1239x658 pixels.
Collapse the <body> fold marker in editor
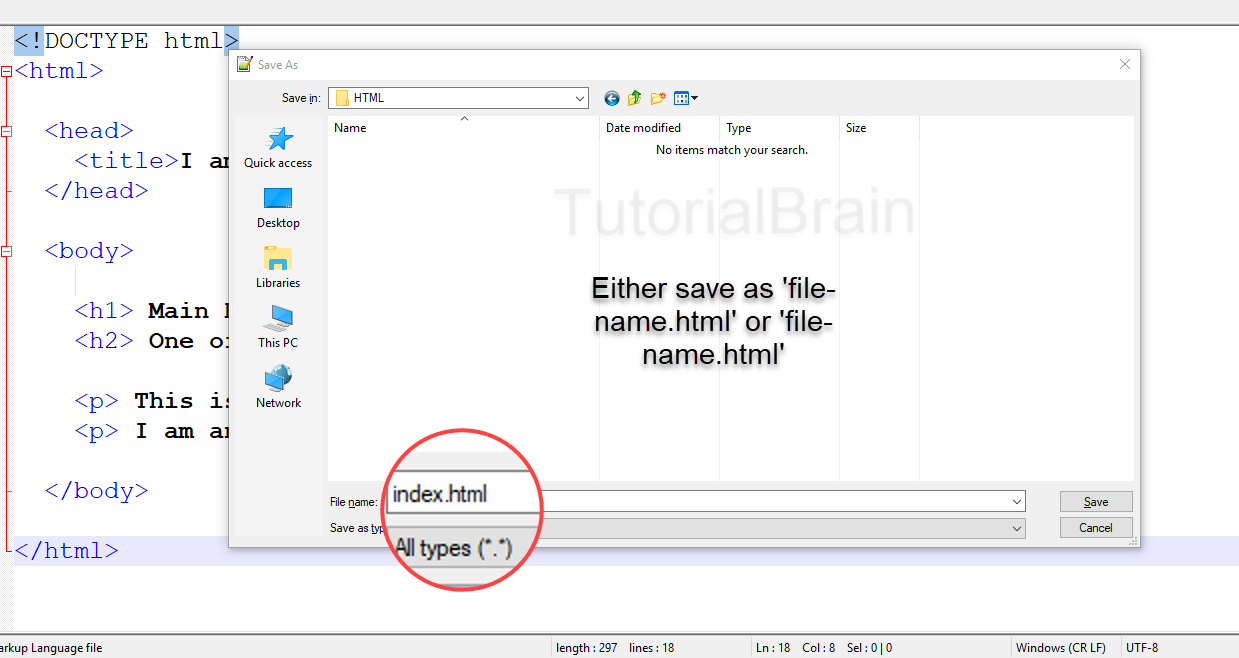point(6,251)
